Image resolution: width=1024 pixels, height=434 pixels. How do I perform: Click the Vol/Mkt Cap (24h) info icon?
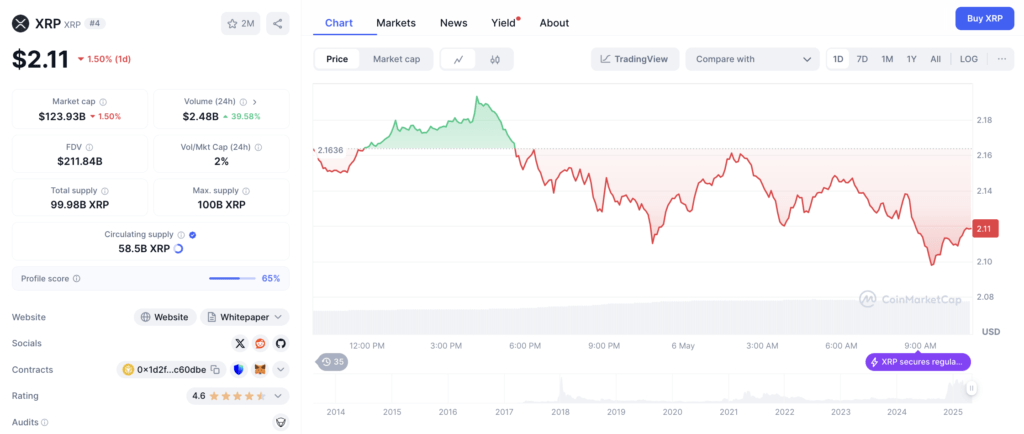[259, 147]
